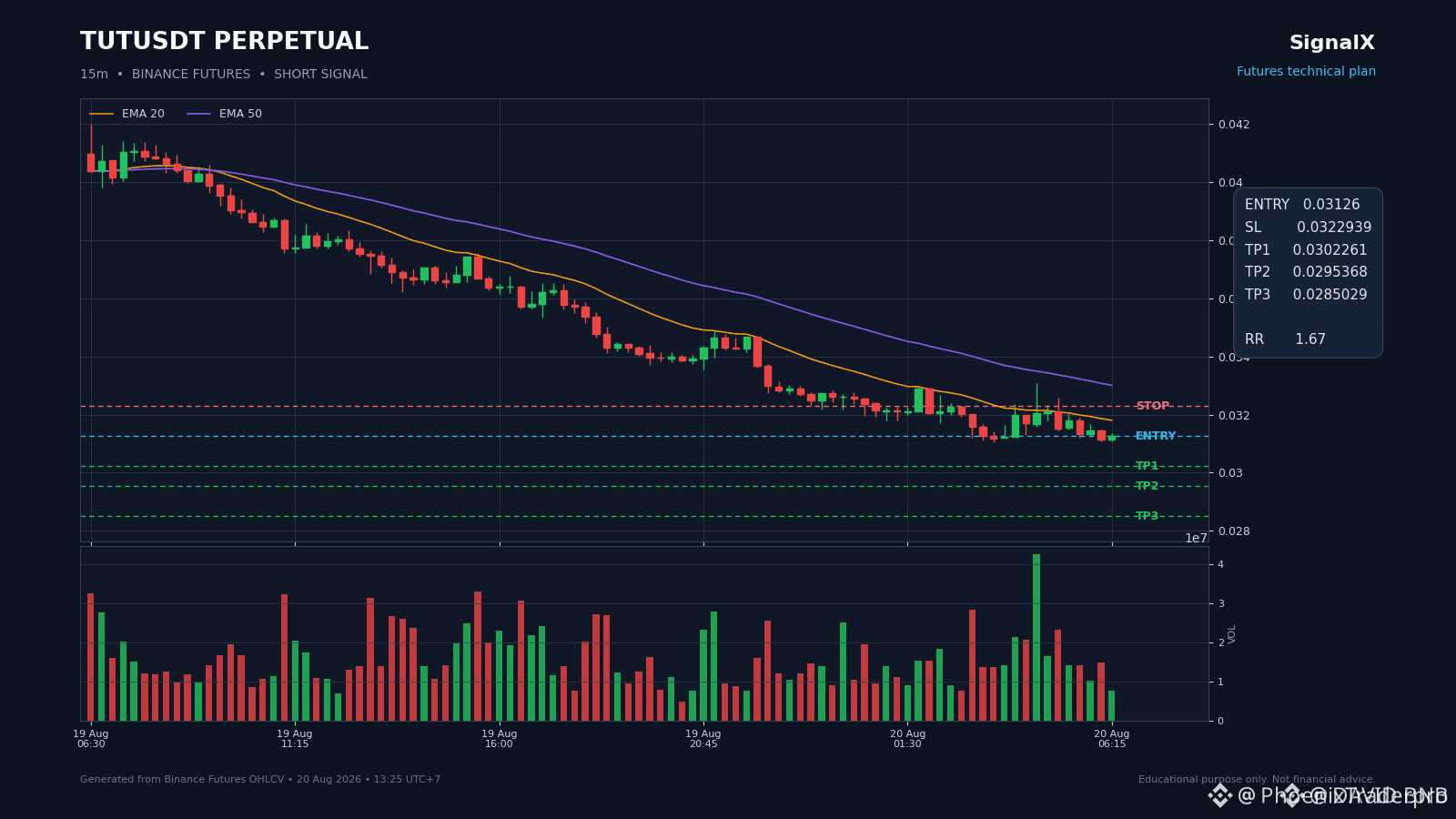Click the green TP2 label on the chart

1147,486
